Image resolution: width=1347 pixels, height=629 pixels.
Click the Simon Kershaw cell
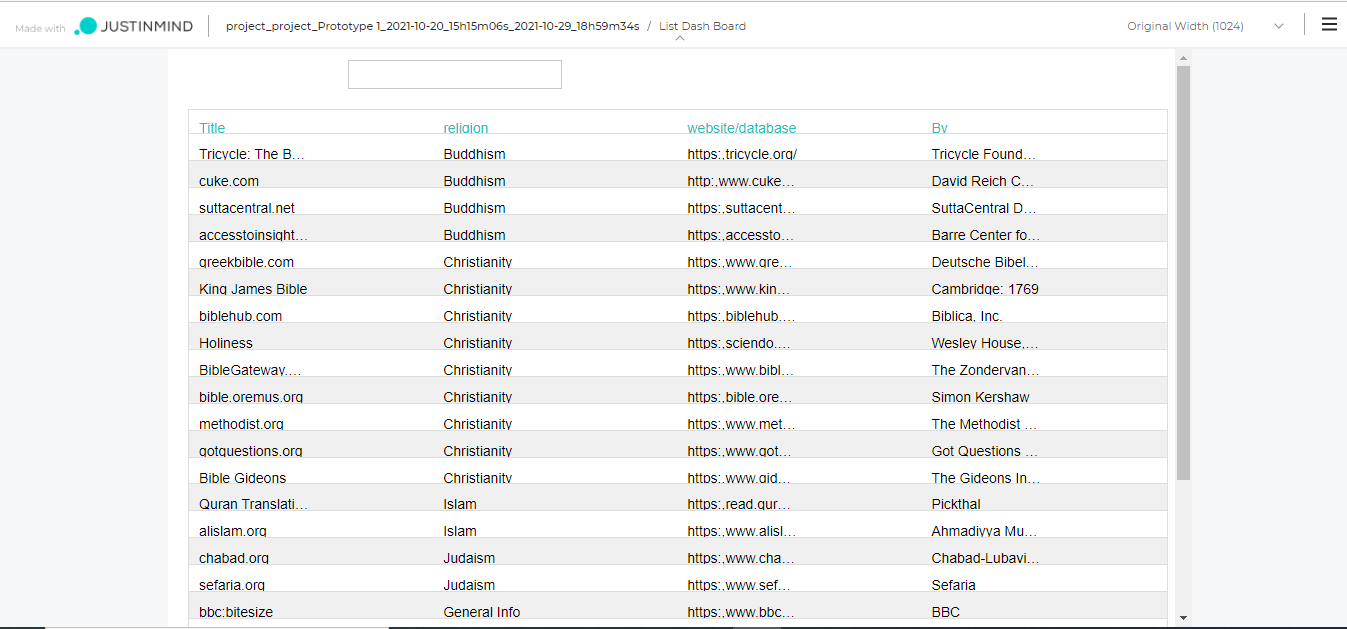tap(981, 397)
